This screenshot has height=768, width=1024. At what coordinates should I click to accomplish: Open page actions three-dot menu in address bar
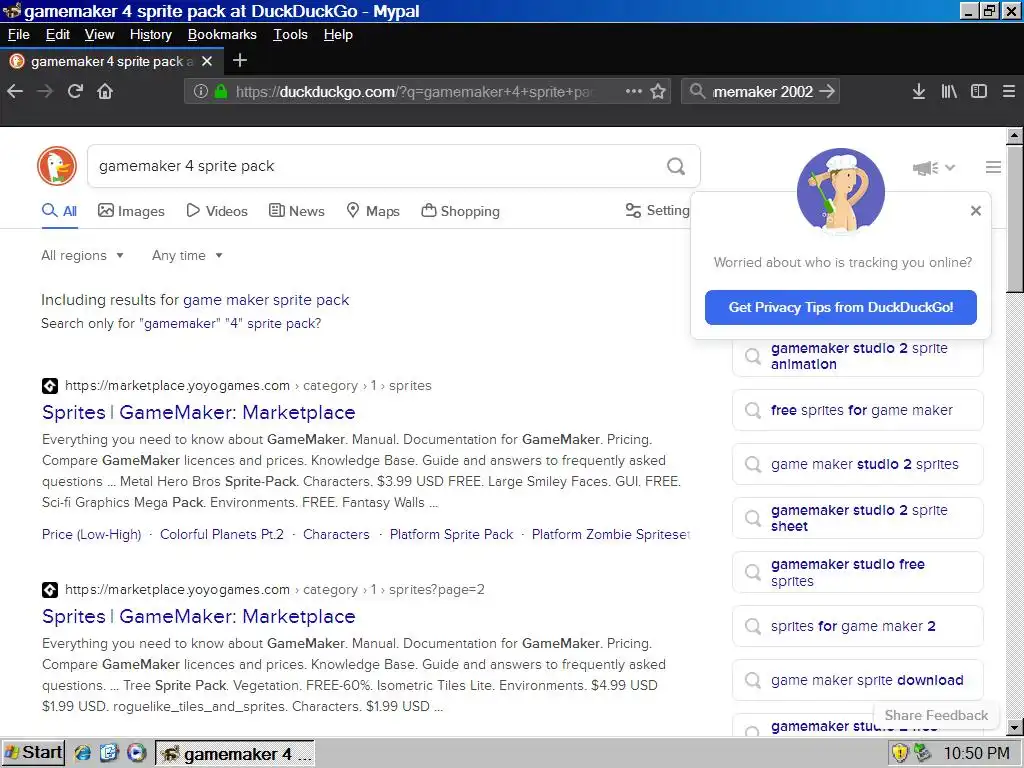coord(633,91)
